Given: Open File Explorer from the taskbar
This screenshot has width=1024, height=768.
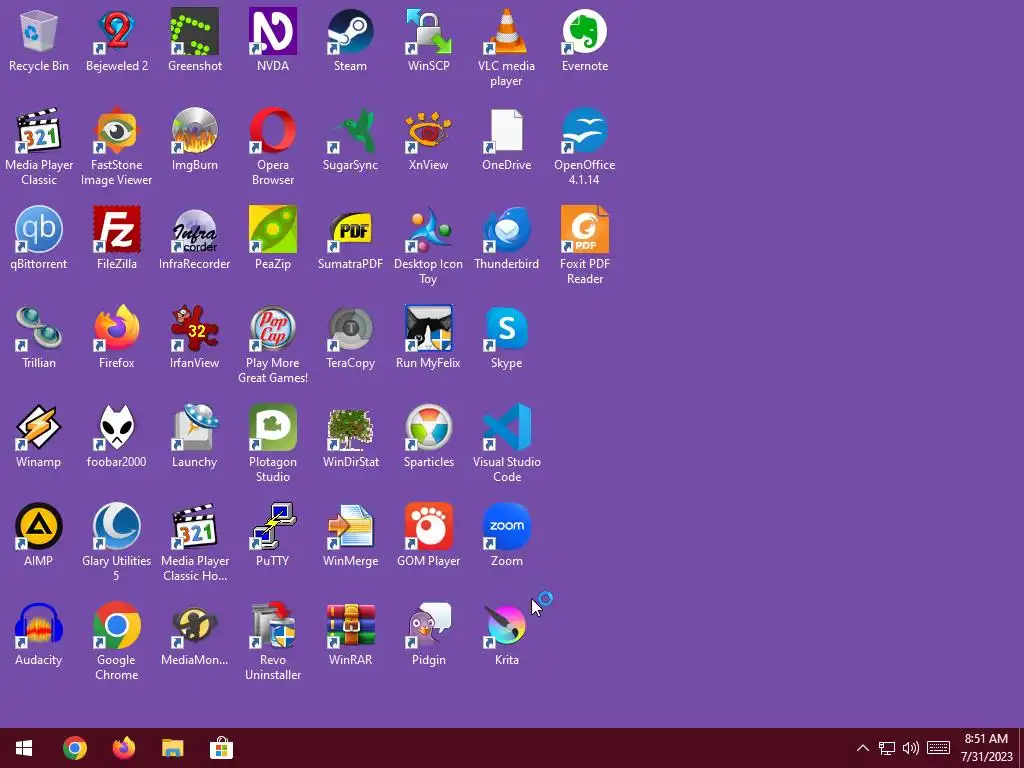Looking at the screenshot, I should (172, 748).
